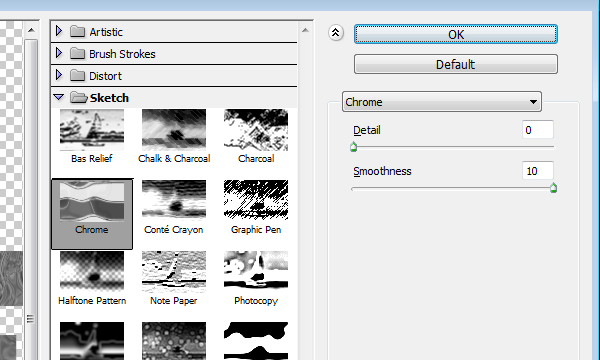Open the Chrome filter dropdown
Viewport: 600px width, 360px height.
point(442,102)
